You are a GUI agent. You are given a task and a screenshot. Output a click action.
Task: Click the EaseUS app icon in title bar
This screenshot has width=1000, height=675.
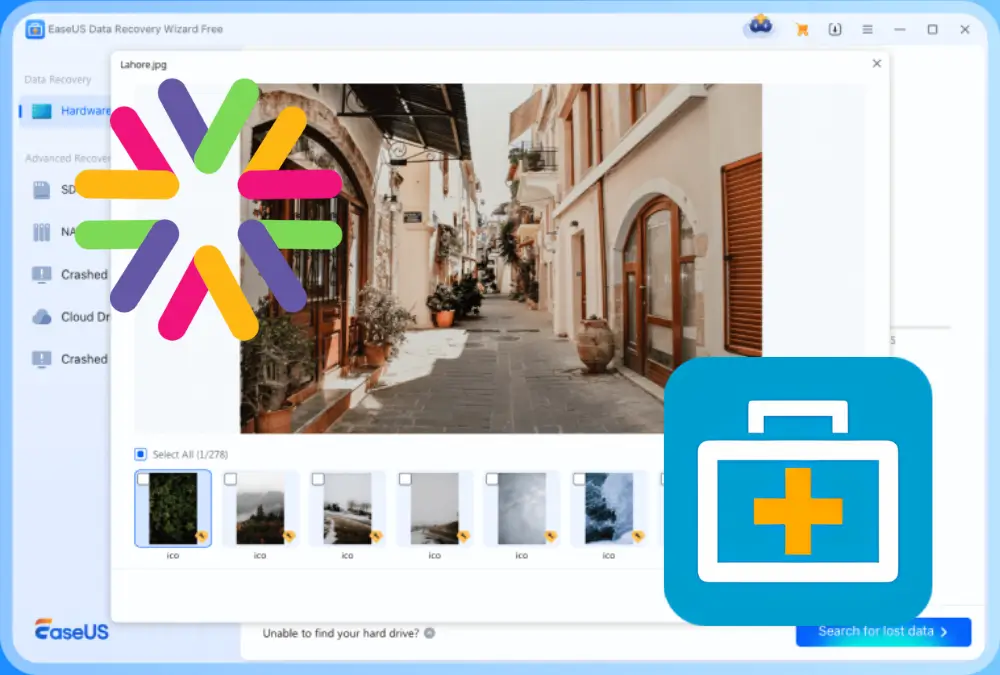pyautogui.click(x=35, y=29)
